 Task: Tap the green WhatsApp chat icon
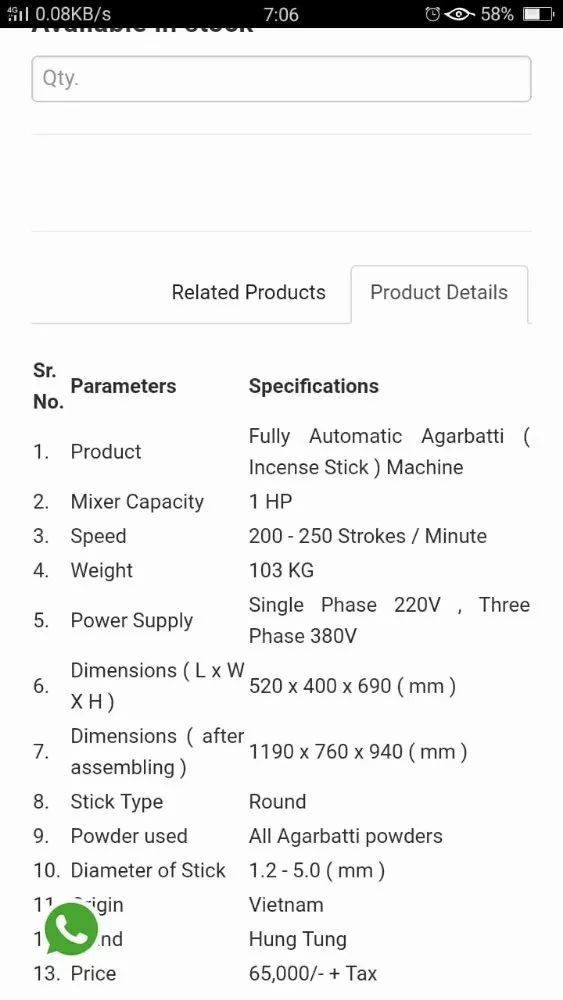[71, 929]
